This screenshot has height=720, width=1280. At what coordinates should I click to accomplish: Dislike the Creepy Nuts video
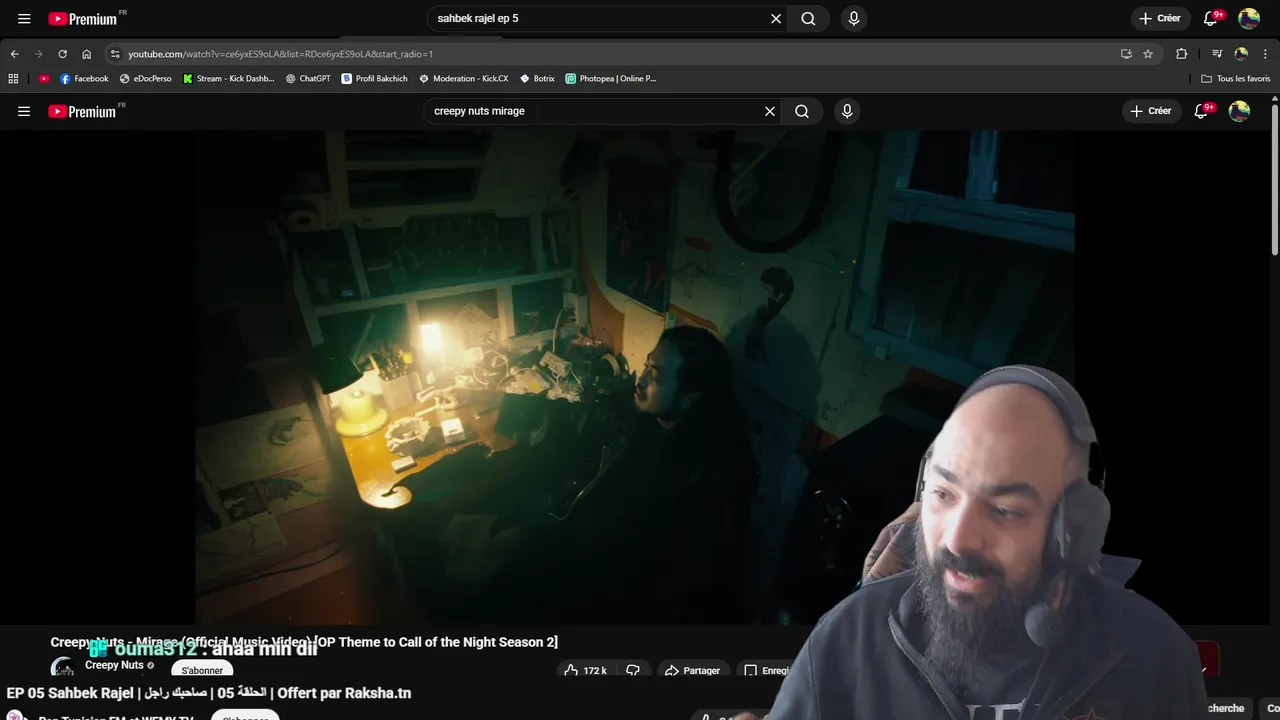tap(633, 670)
